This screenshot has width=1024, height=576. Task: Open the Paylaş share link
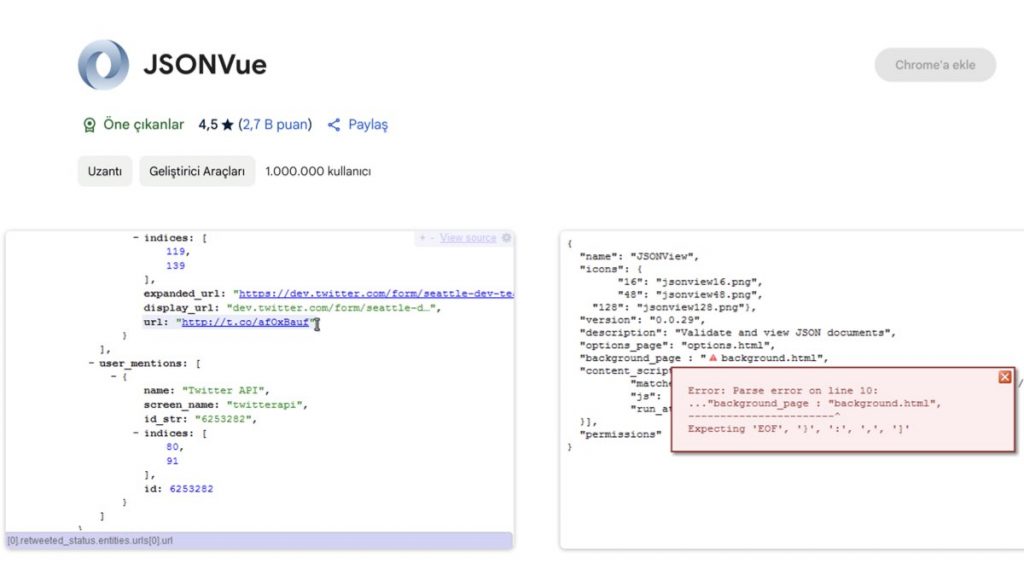[x=368, y=125]
